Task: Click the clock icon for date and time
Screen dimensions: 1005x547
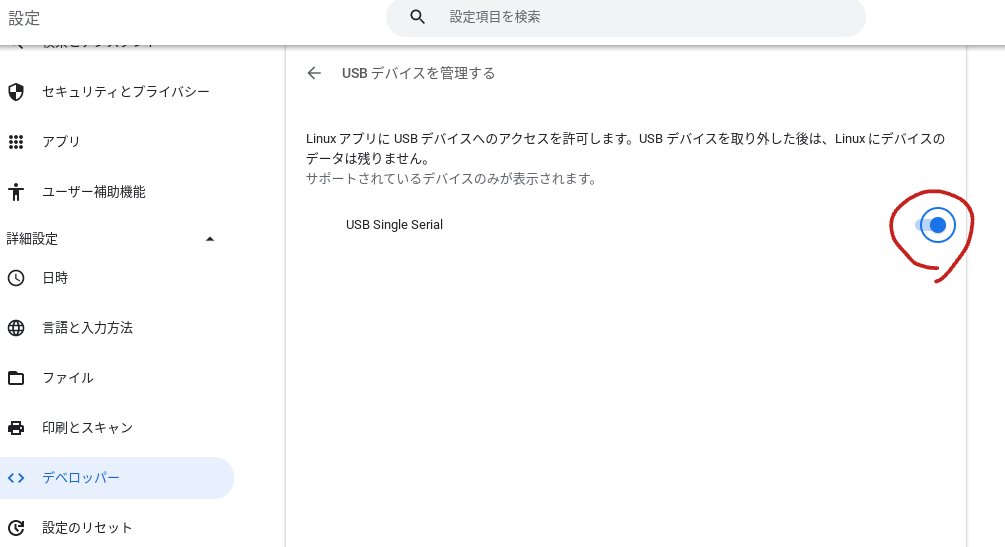Action: tap(16, 278)
